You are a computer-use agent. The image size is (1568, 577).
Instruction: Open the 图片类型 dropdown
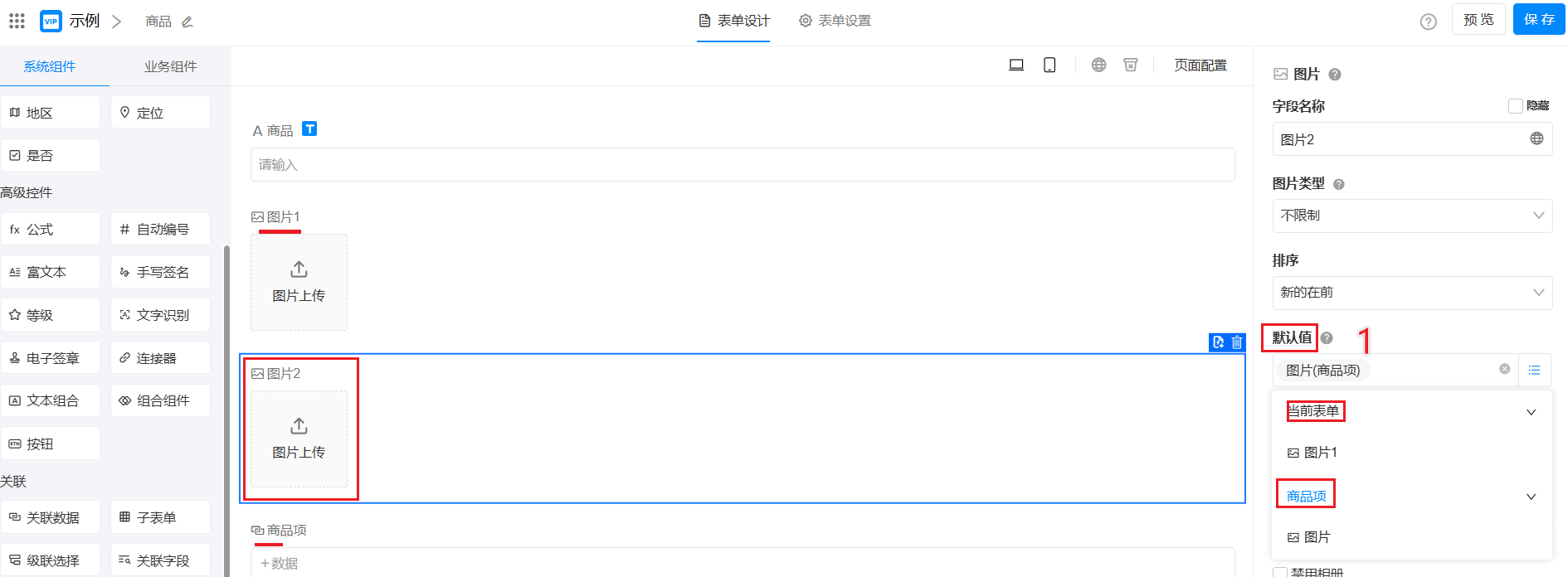(x=1412, y=216)
